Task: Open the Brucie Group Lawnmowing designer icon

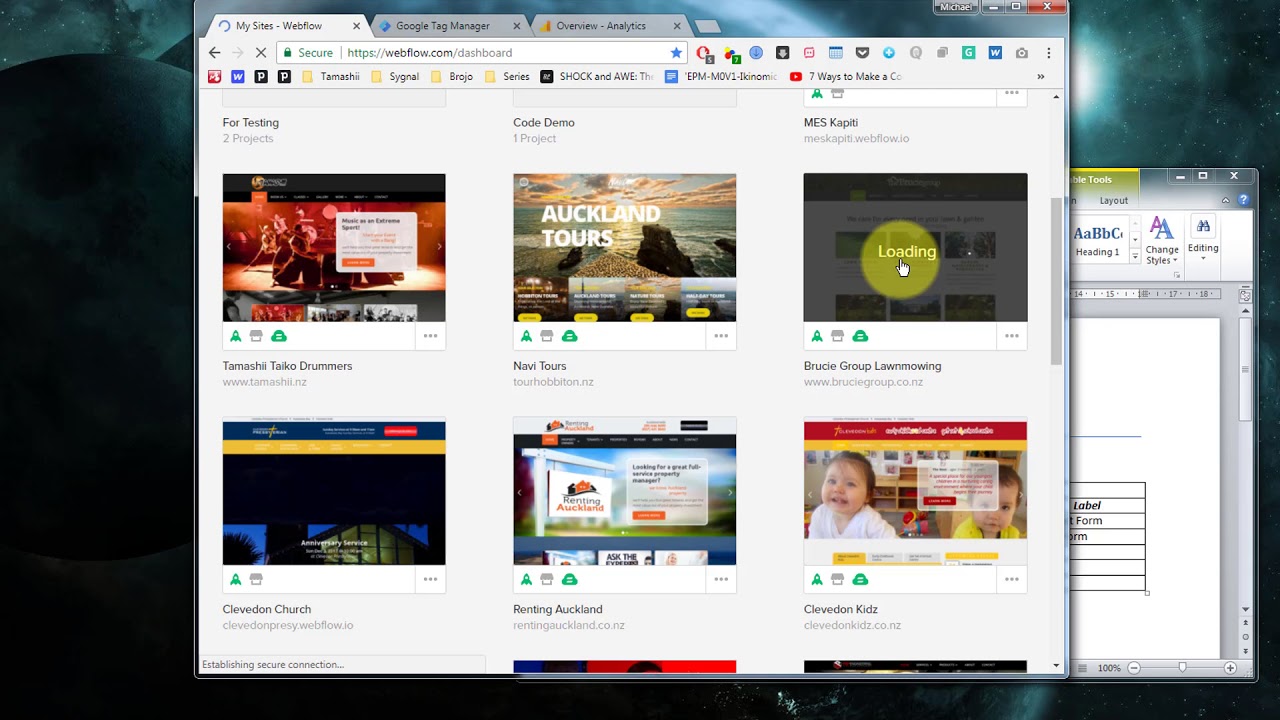Action: click(817, 336)
